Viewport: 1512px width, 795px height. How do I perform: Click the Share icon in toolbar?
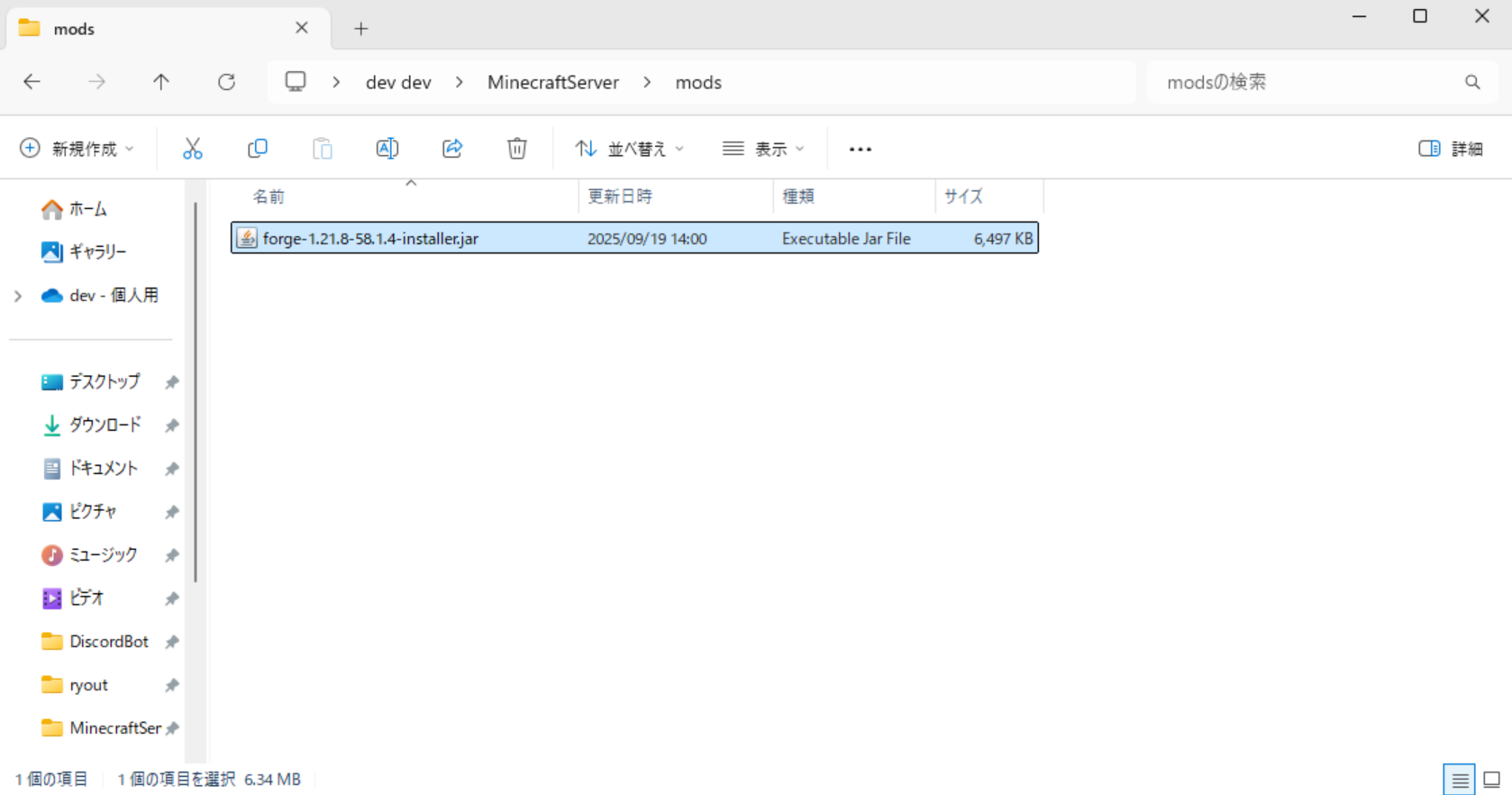[452, 149]
